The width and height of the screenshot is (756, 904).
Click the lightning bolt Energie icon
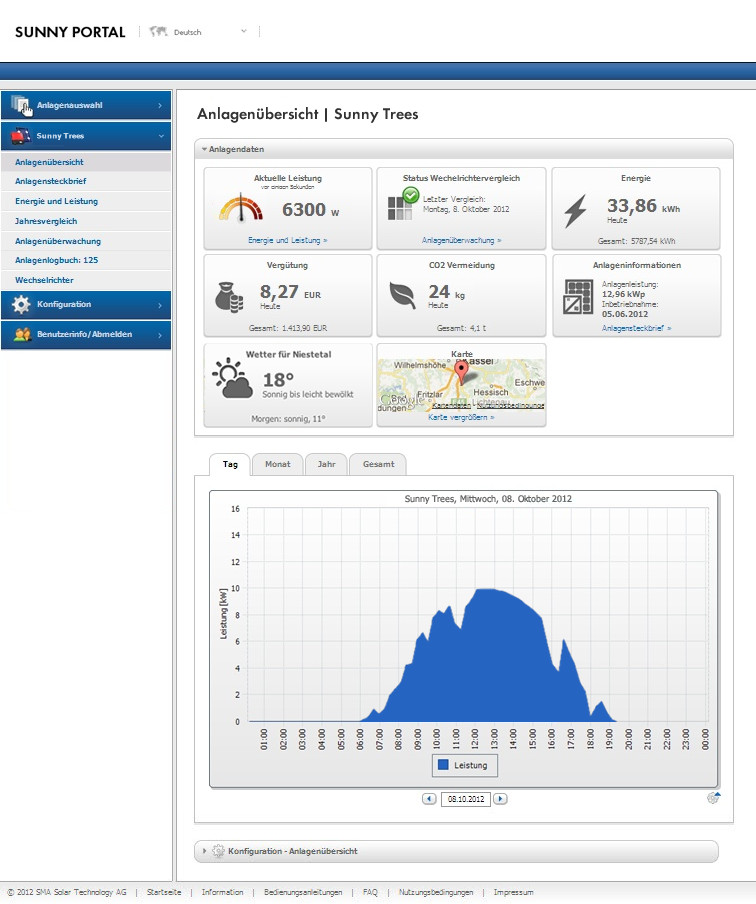(577, 210)
